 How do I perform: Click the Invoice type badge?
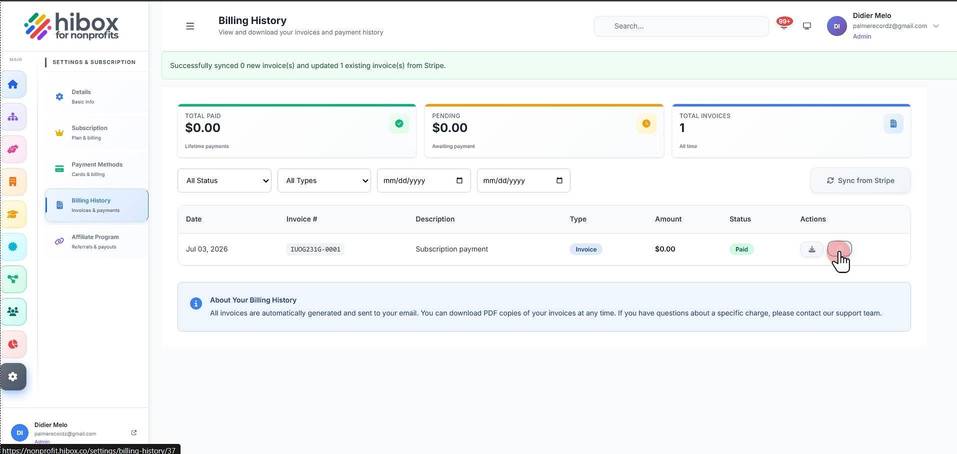[x=586, y=250]
